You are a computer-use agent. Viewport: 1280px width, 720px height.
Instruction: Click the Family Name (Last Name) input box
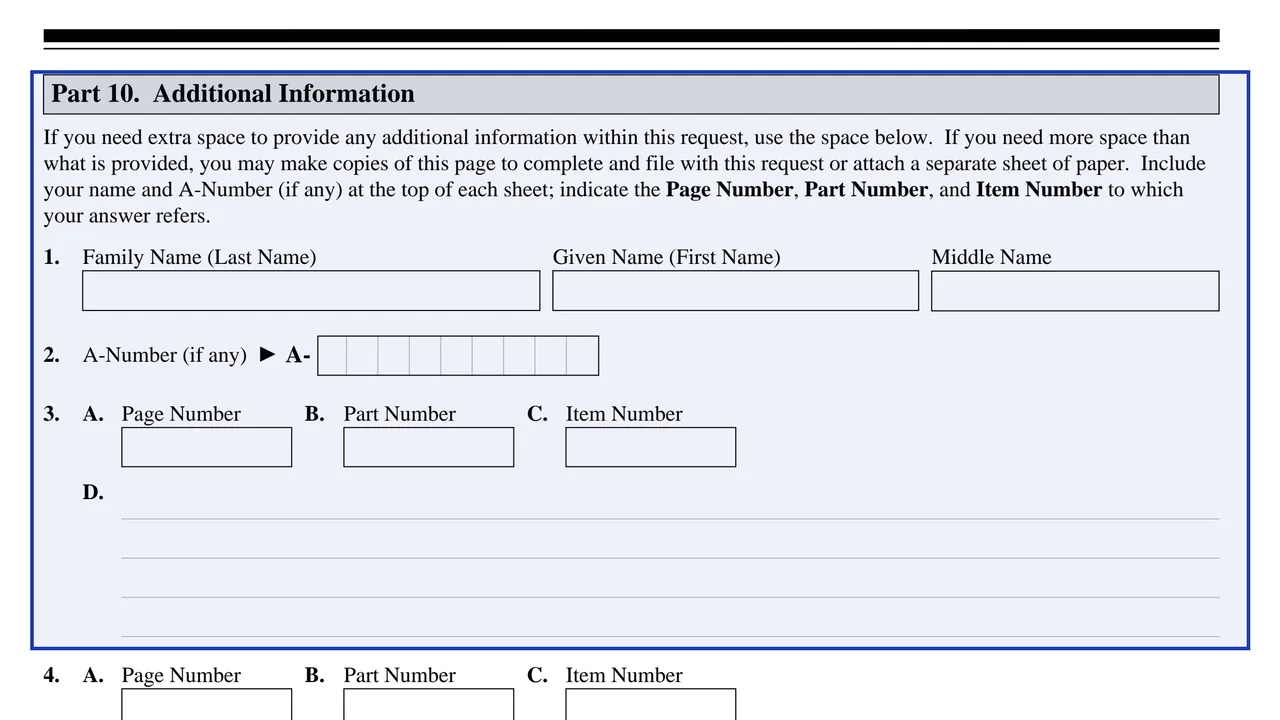pyautogui.click(x=311, y=291)
